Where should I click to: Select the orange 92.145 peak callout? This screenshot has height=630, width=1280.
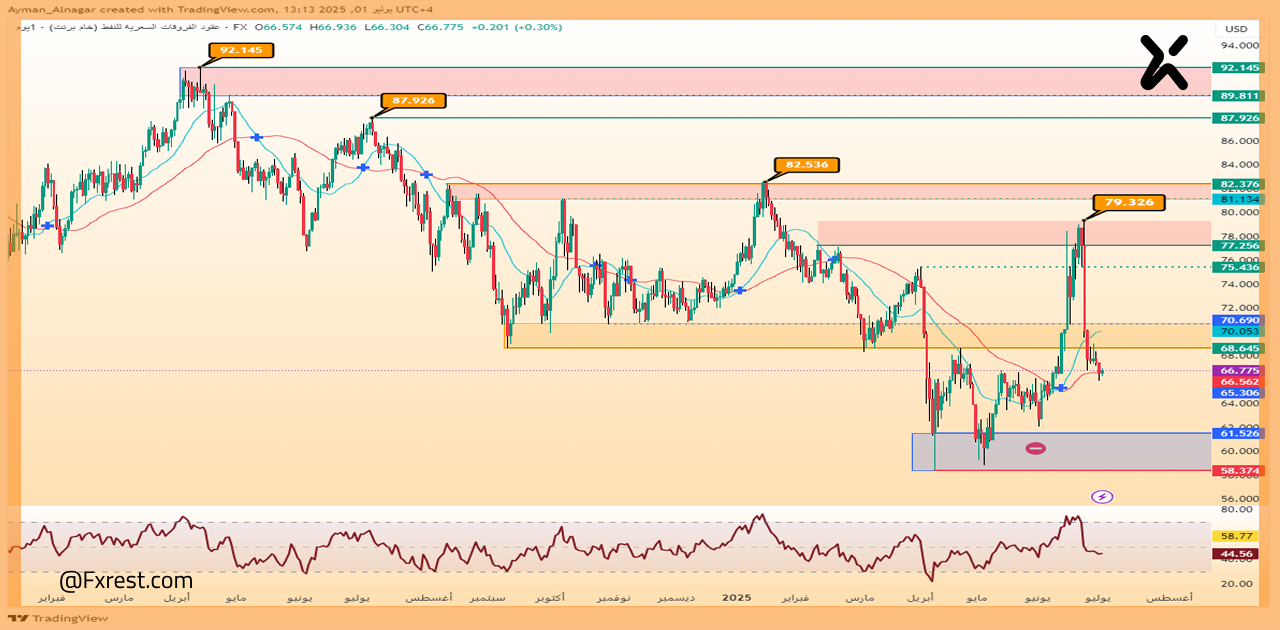(x=240, y=49)
